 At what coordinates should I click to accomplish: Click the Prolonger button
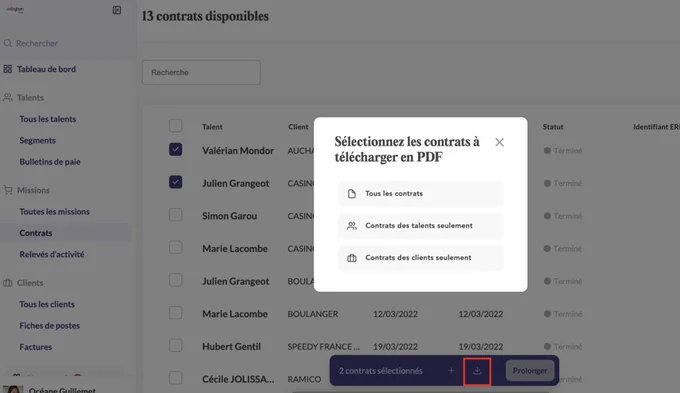[530, 371]
